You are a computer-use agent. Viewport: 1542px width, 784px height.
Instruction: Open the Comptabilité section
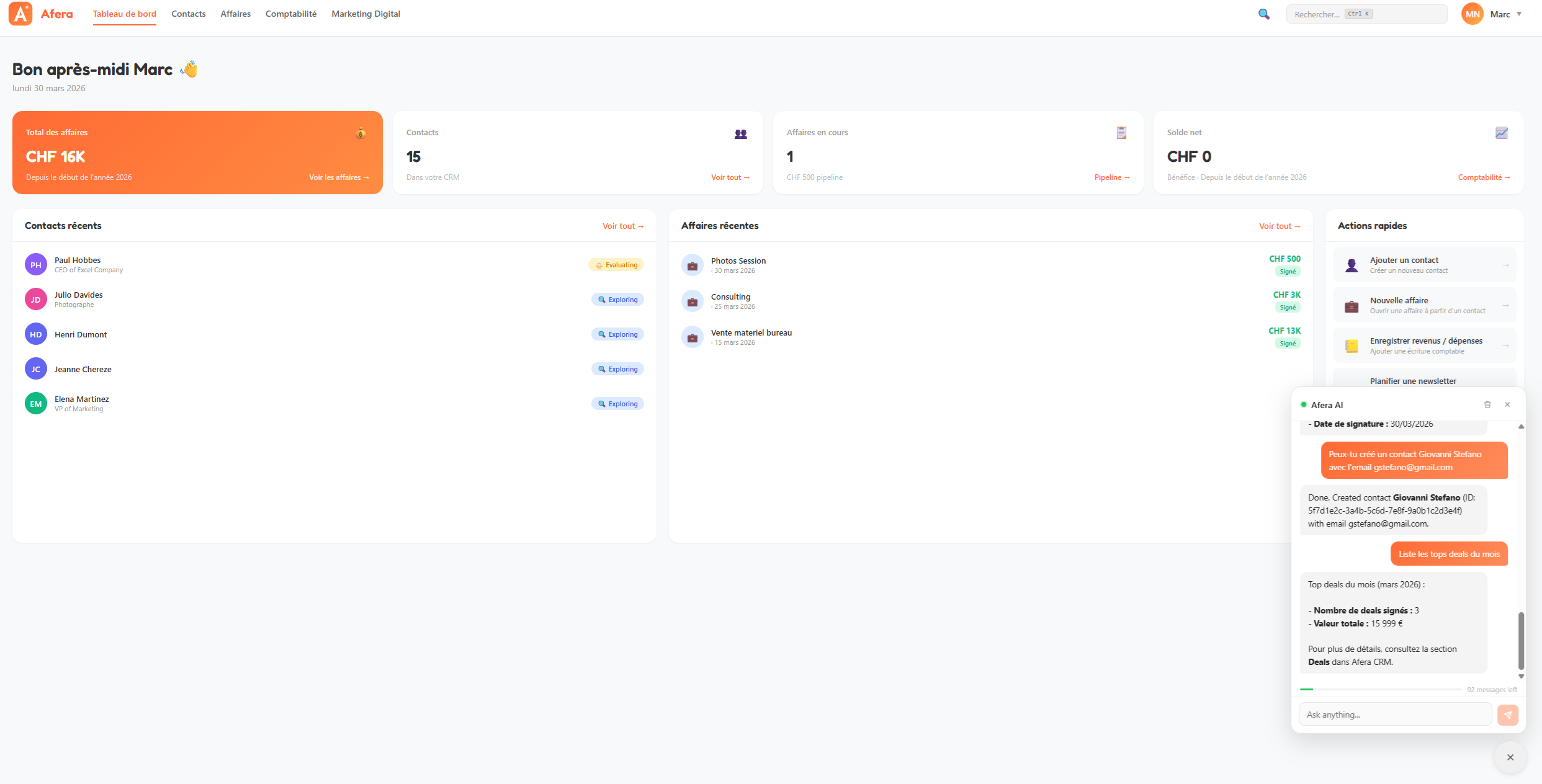(x=290, y=14)
